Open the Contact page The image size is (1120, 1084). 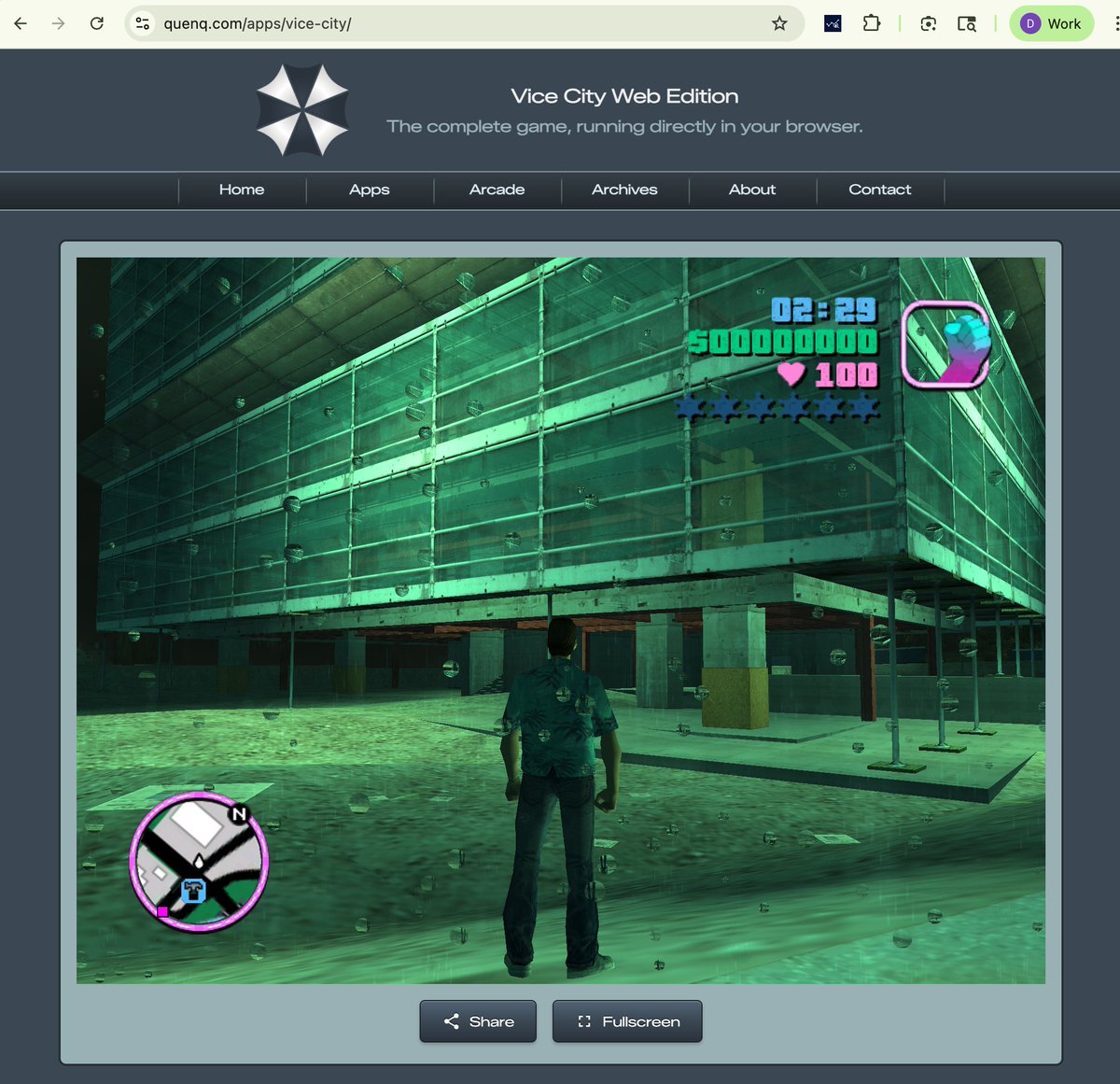(880, 190)
